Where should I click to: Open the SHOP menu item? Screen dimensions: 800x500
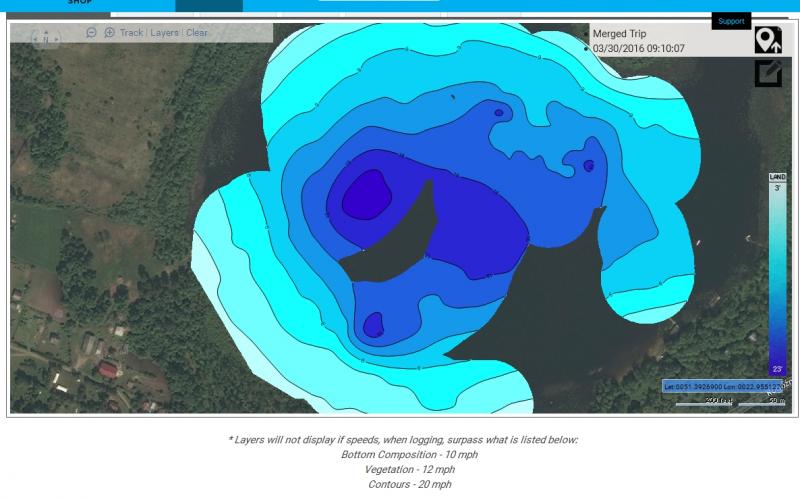tap(80, 3)
